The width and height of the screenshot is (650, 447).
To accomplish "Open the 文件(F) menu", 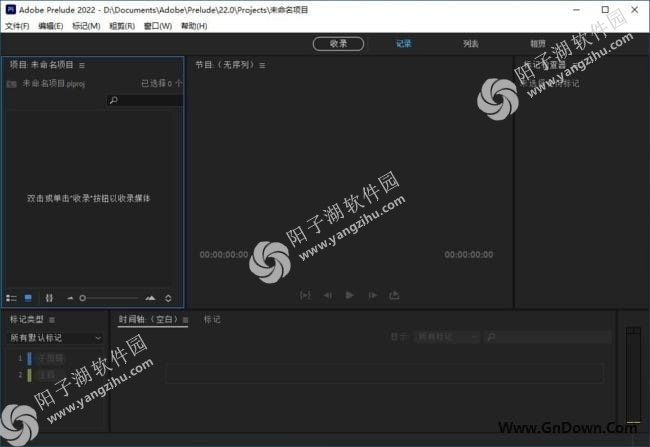I will [x=17, y=26].
